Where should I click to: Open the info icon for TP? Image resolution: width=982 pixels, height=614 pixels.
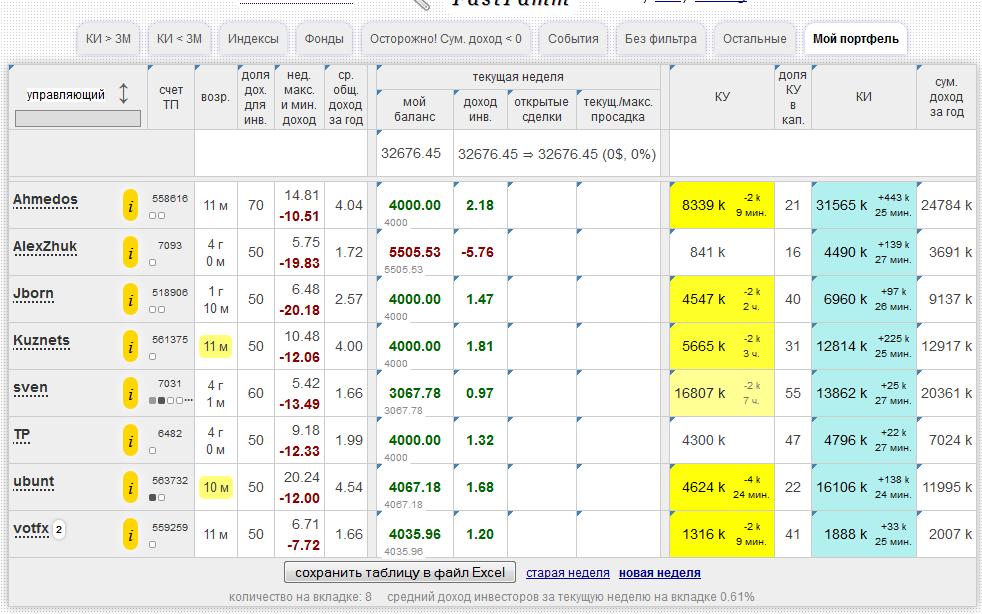pyautogui.click(x=130, y=440)
